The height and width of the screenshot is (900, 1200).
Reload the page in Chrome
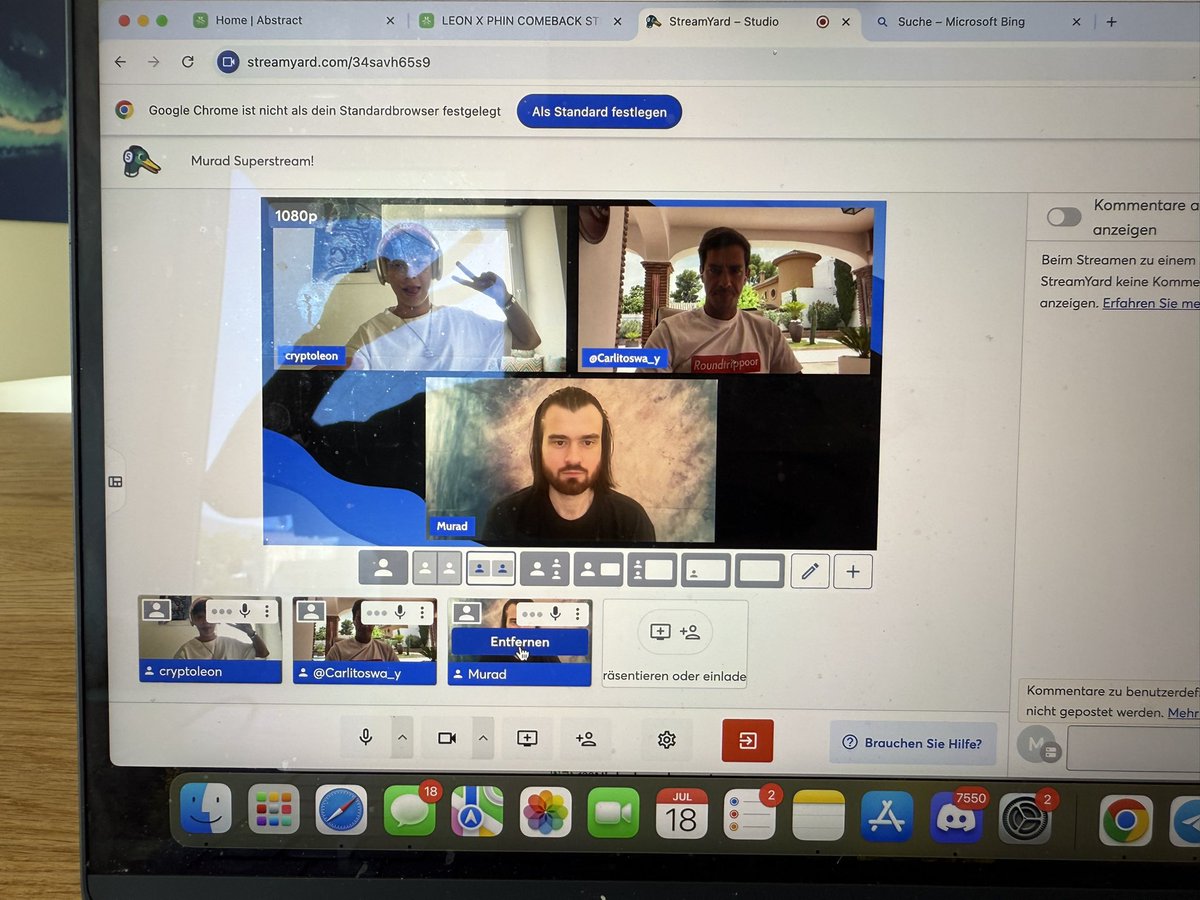coord(187,62)
